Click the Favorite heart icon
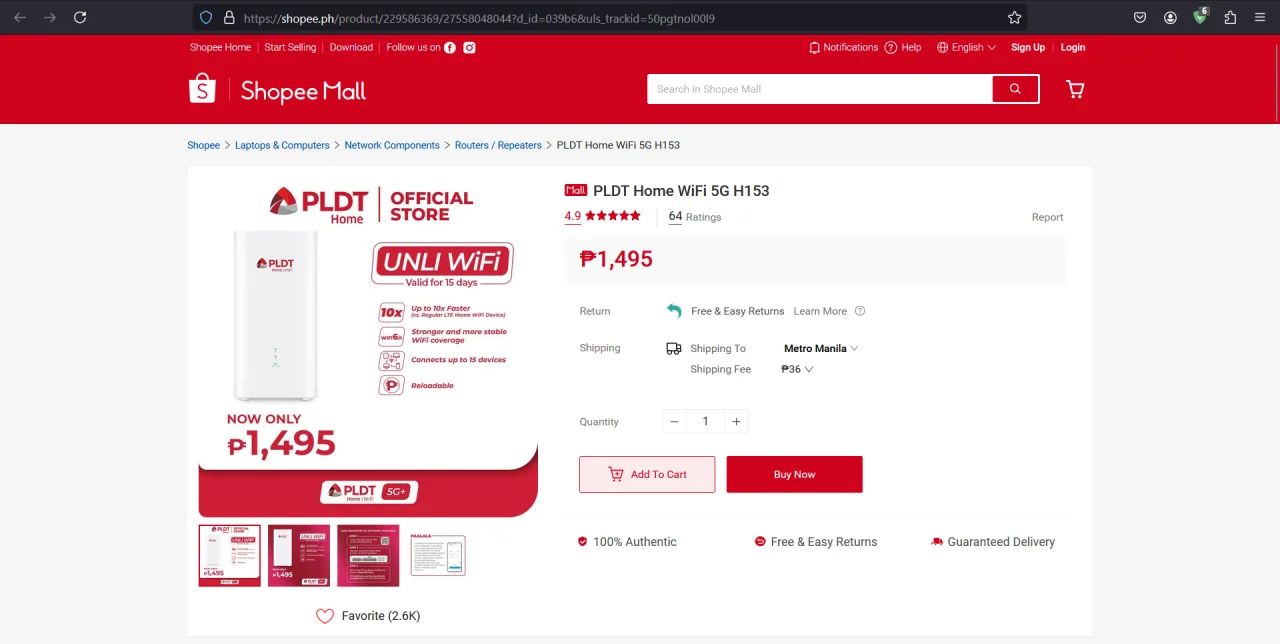 325,616
